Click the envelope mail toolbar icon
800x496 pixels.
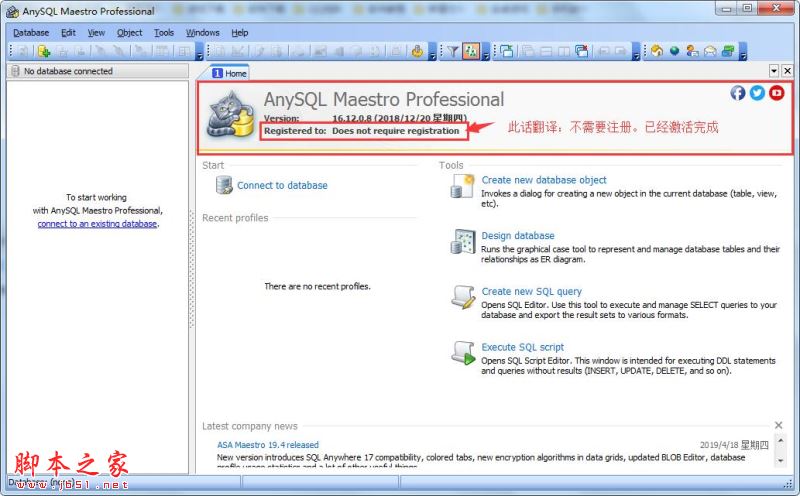tap(710, 51)
